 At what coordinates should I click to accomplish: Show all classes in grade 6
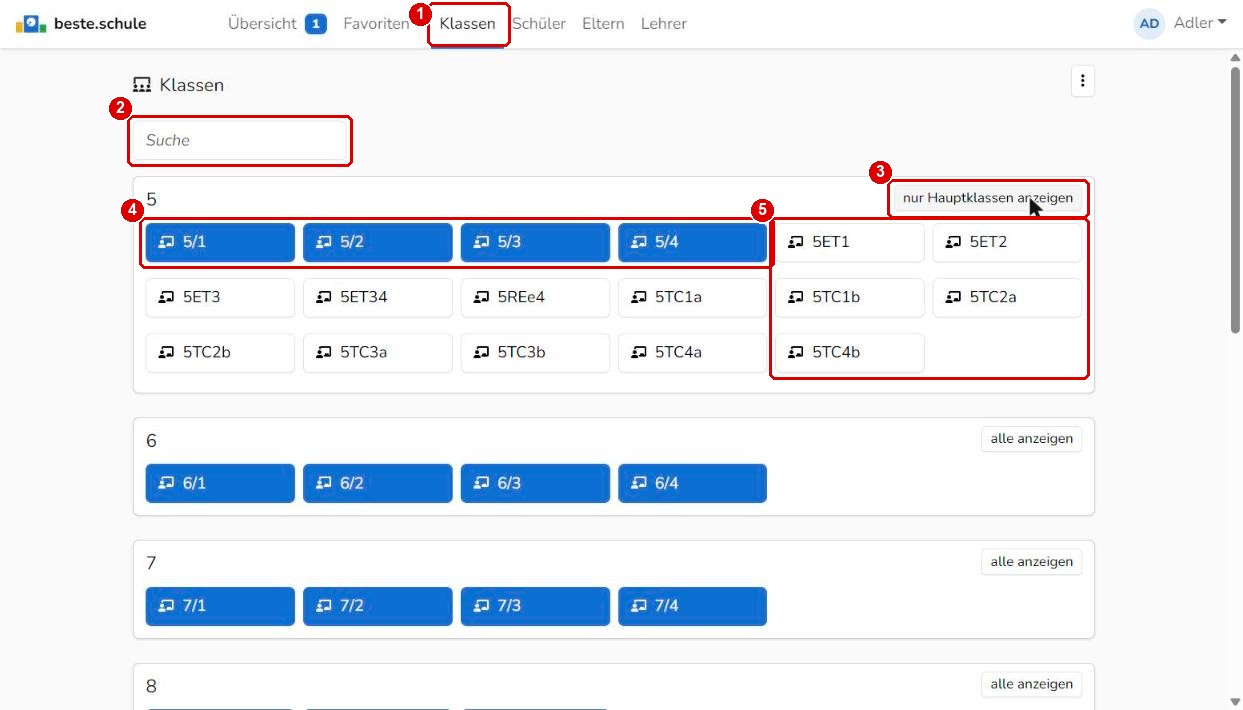1031,439
